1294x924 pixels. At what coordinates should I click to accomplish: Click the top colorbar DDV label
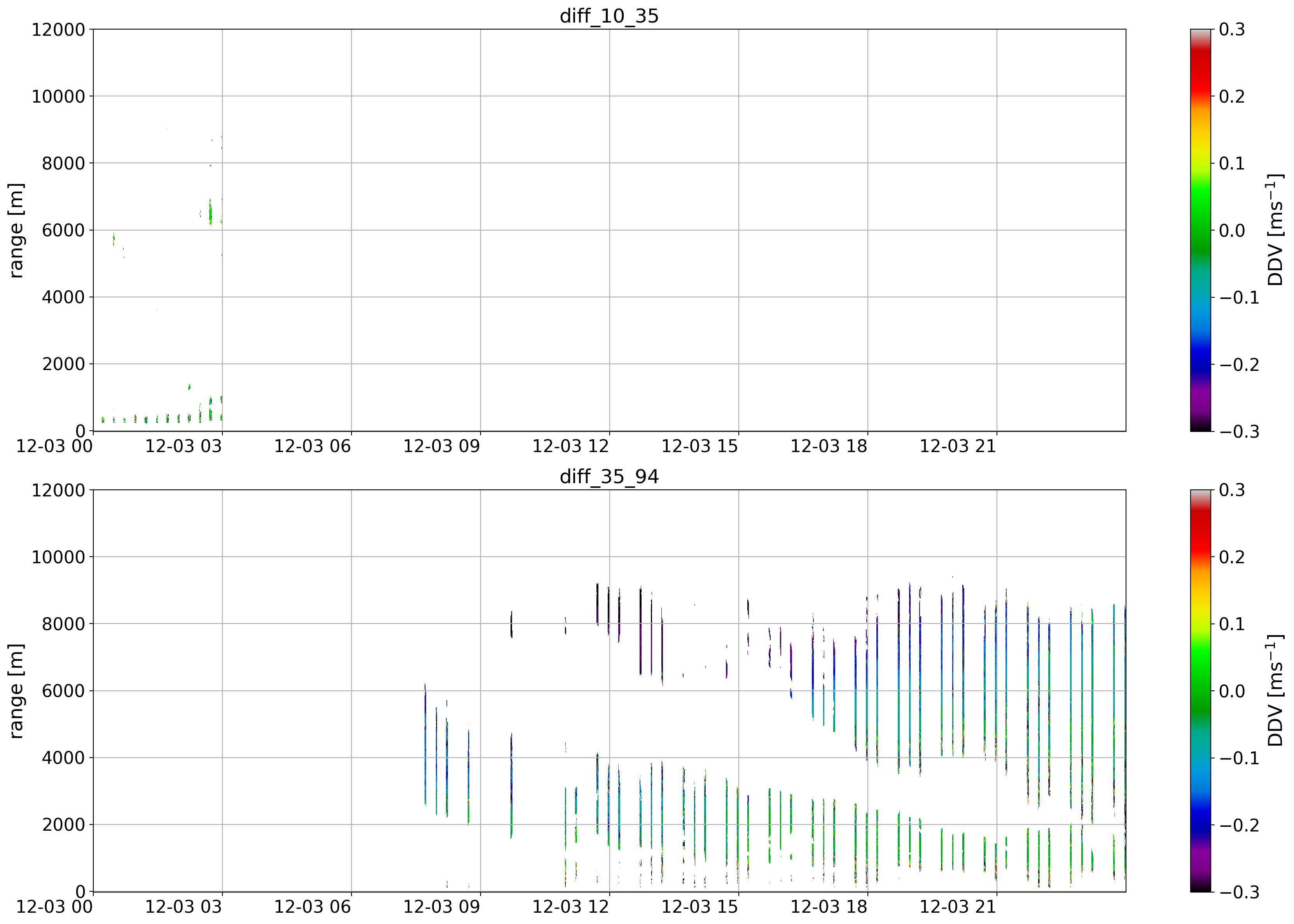[x=1276, y=231]
